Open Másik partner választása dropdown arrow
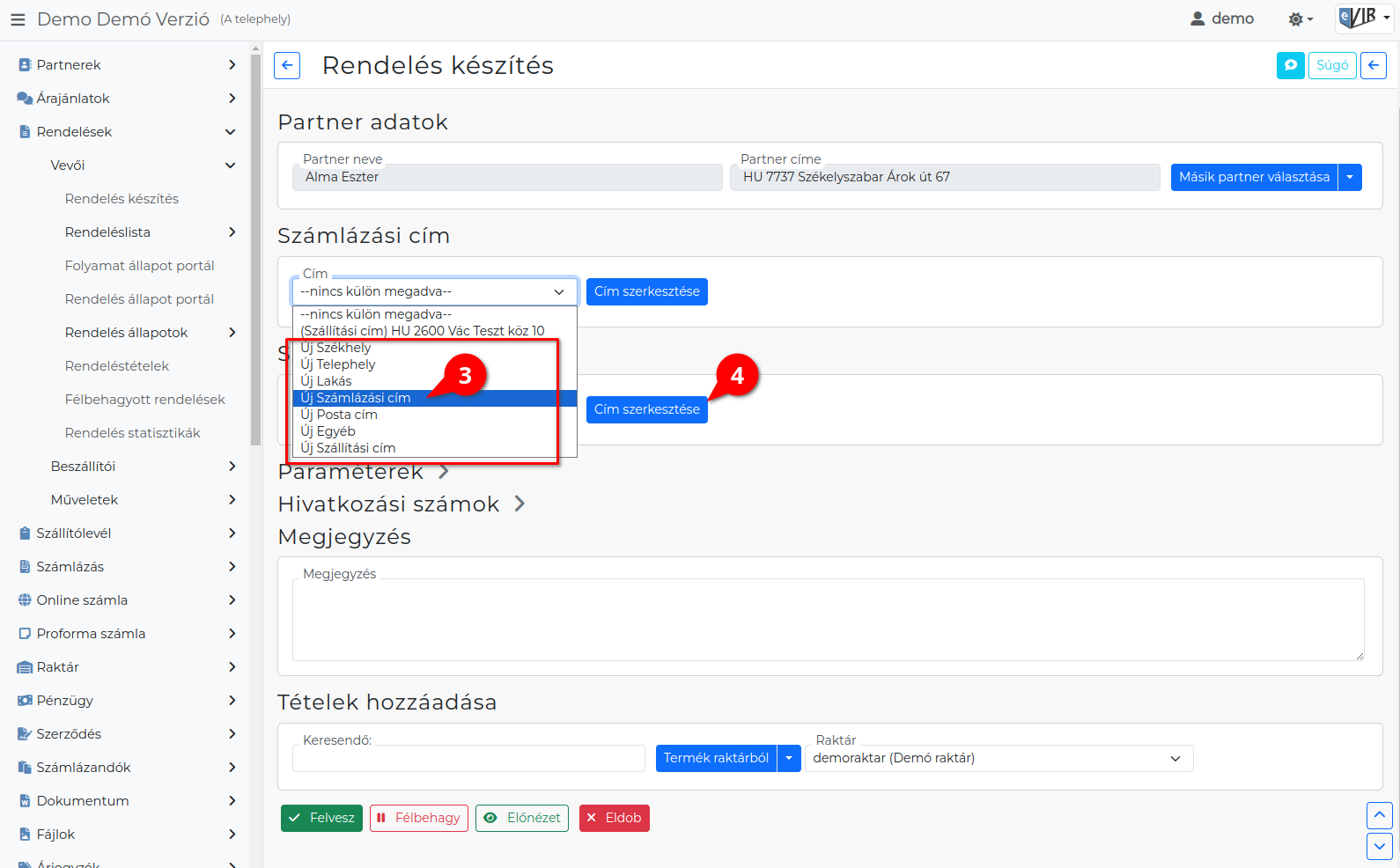This screenshot has height=868, width=1400. click(1350, 177)
